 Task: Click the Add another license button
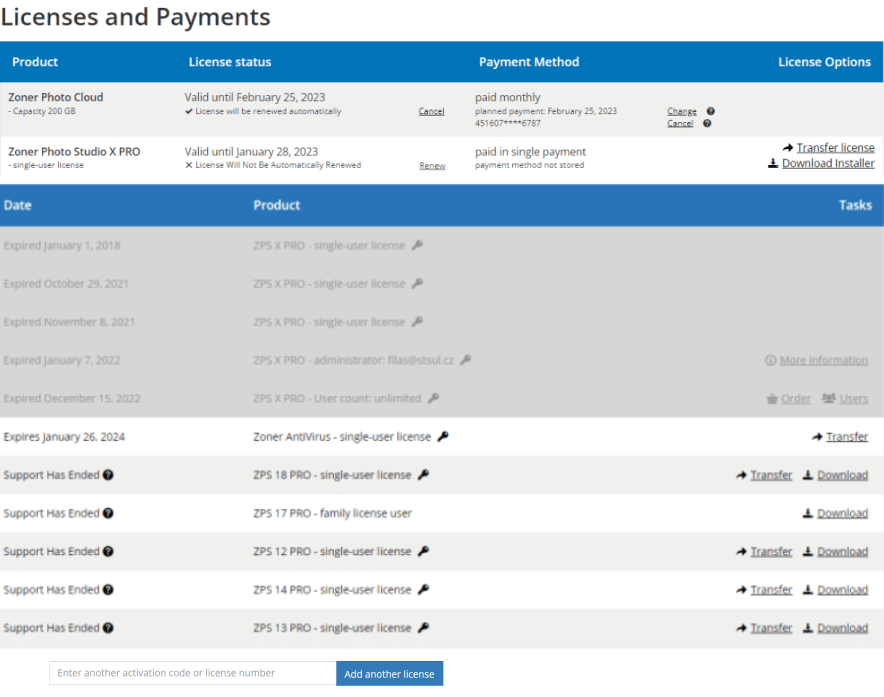pos(390,674)
